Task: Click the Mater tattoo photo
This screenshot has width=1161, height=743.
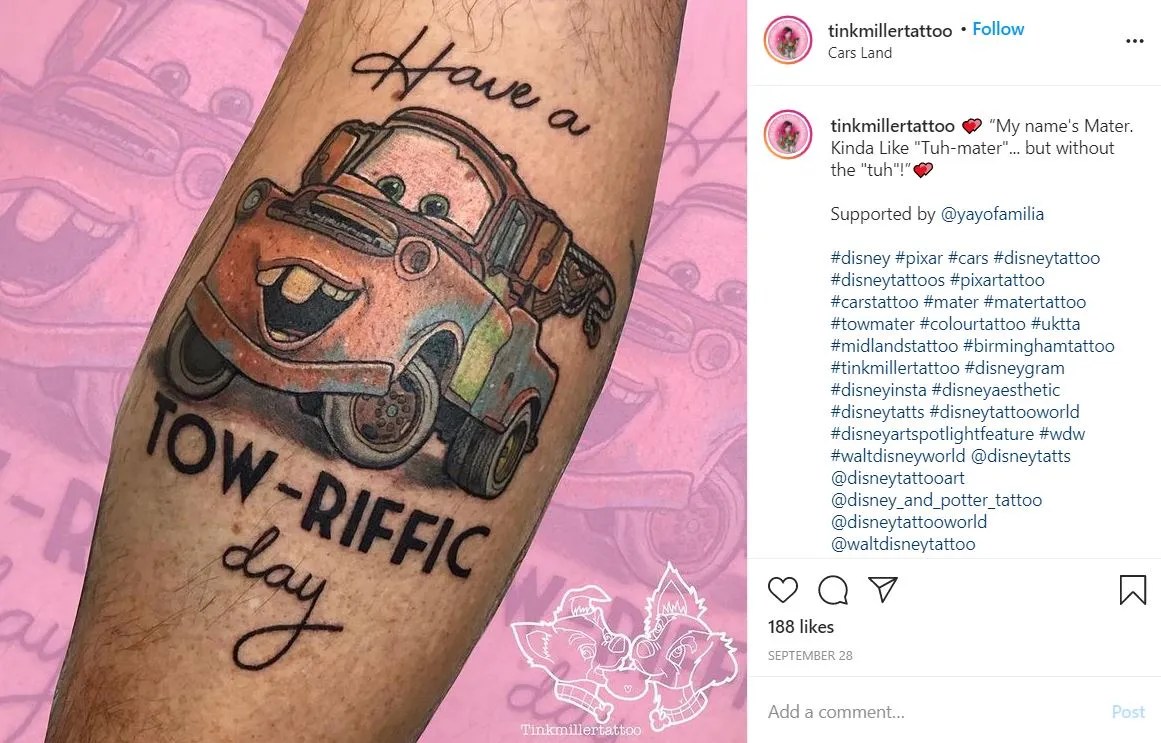Action: (373, 371)
